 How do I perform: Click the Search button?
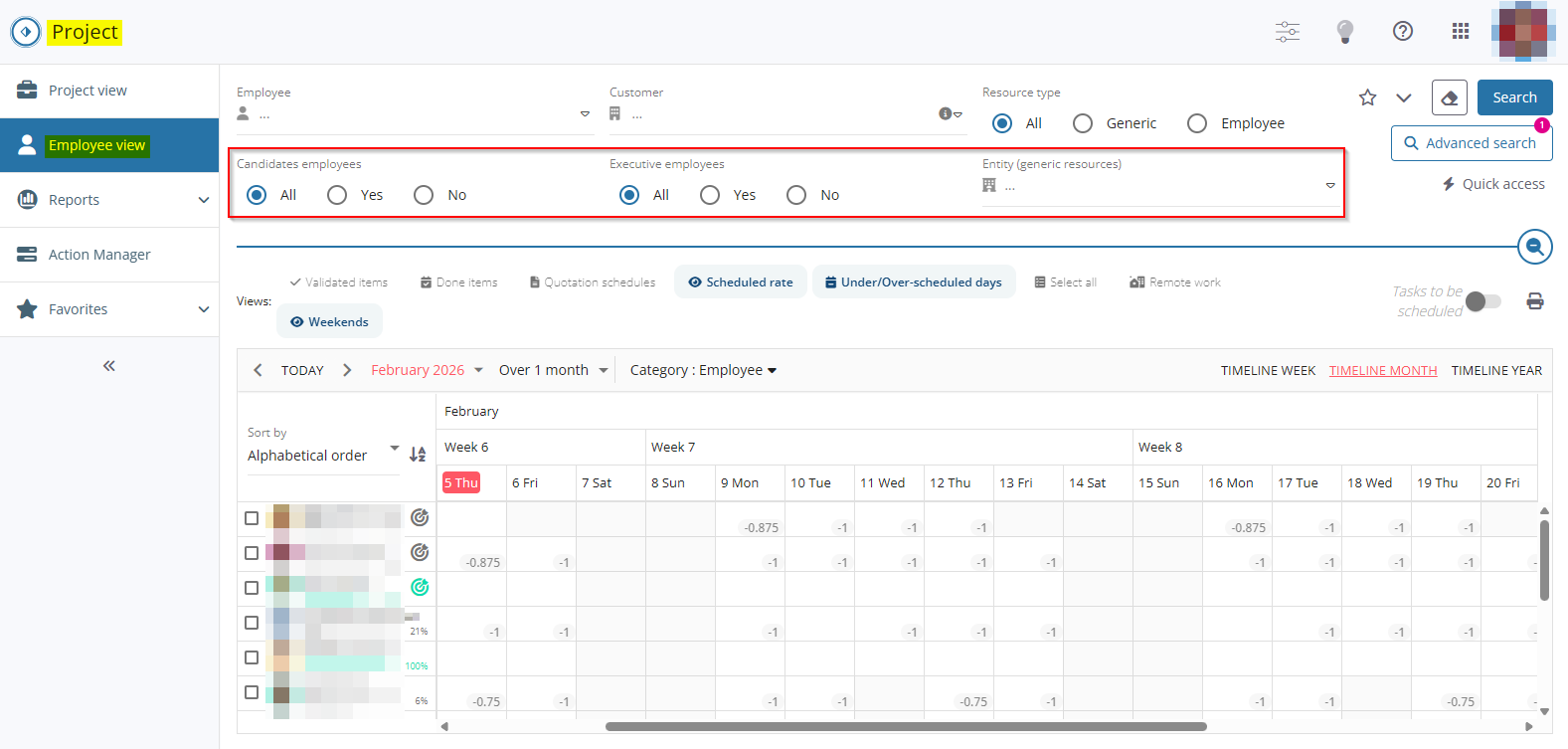point(1513,97)
